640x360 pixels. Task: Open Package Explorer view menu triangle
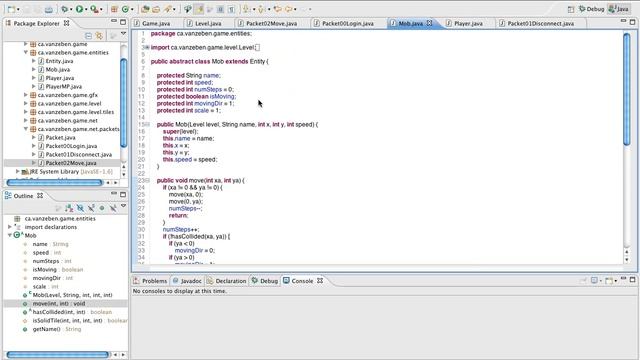point(123,34)
